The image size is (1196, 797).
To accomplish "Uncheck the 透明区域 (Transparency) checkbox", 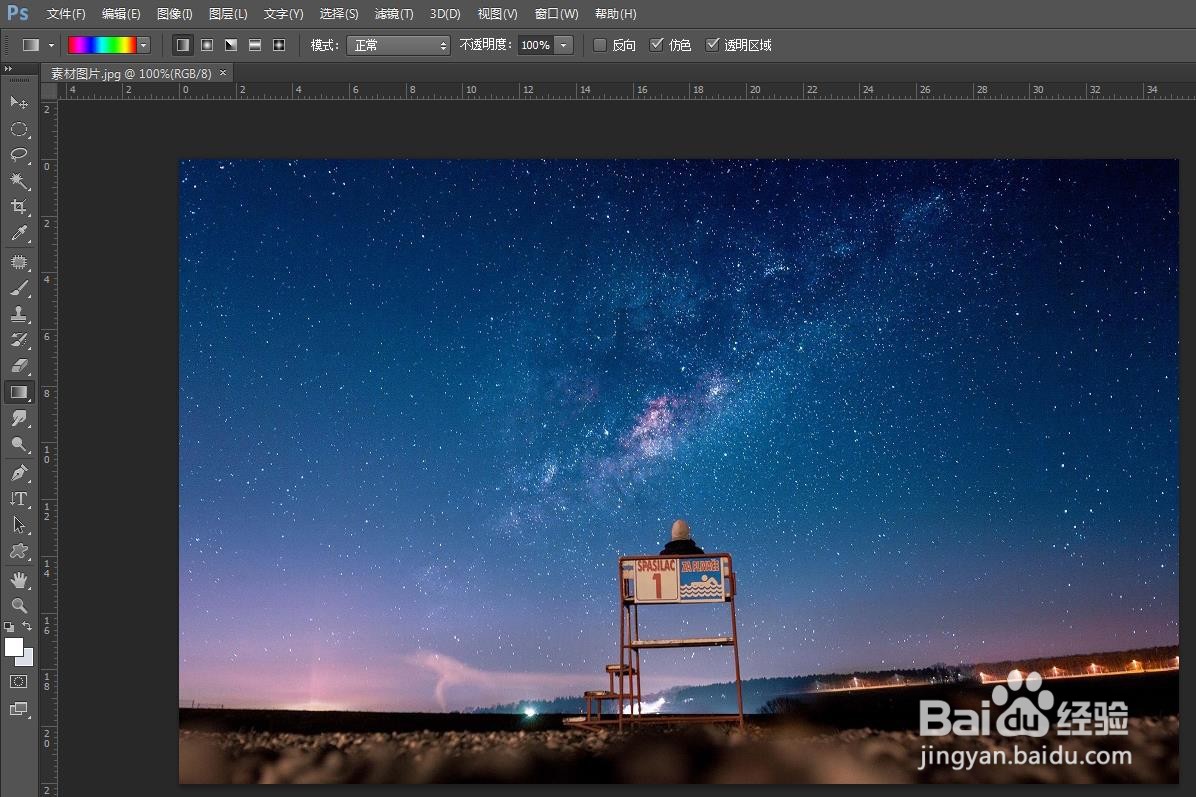I will click(x=712, y=45).
